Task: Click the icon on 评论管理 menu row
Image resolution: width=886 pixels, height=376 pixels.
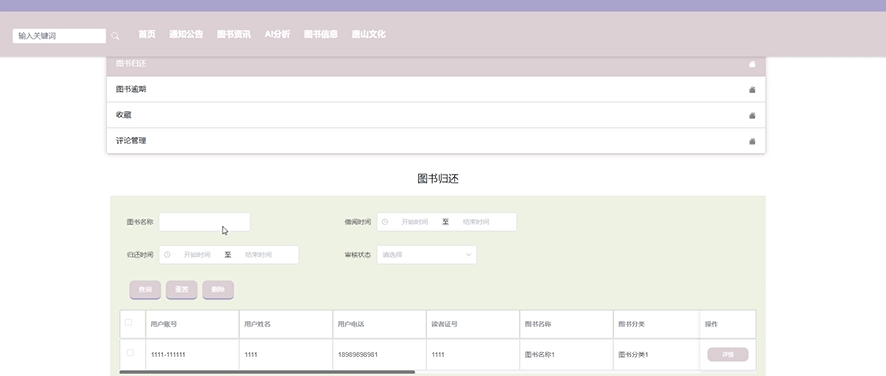Action: coord(752,141)
